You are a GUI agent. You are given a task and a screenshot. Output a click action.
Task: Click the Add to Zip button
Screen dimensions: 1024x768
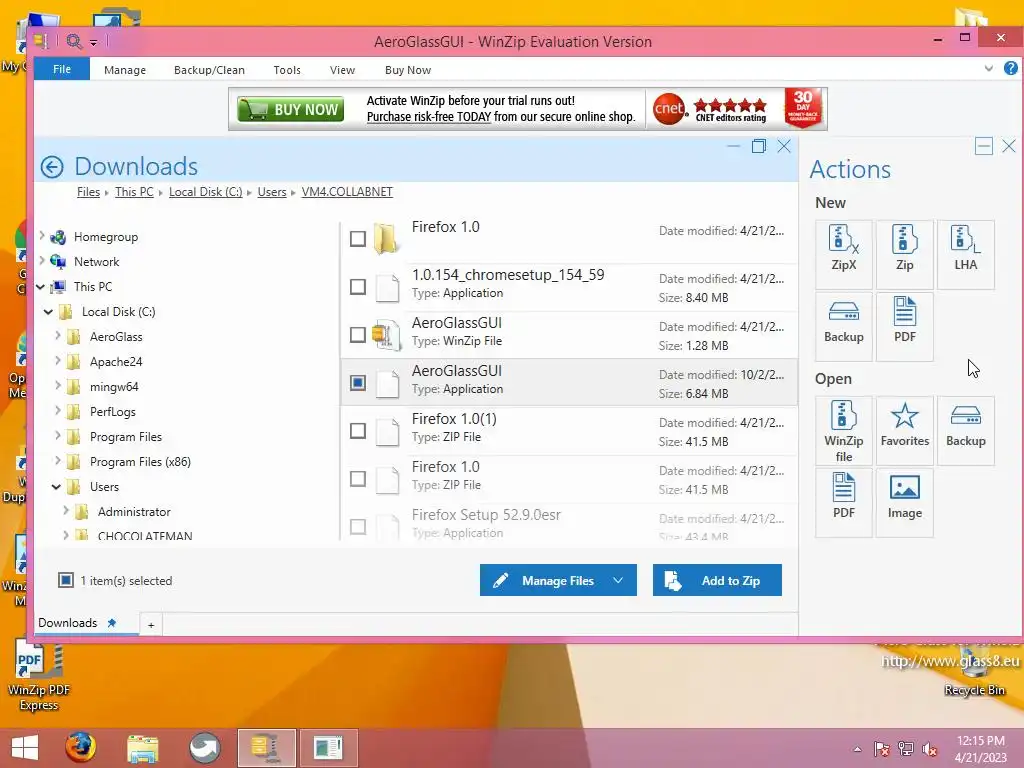click(717, 580)
